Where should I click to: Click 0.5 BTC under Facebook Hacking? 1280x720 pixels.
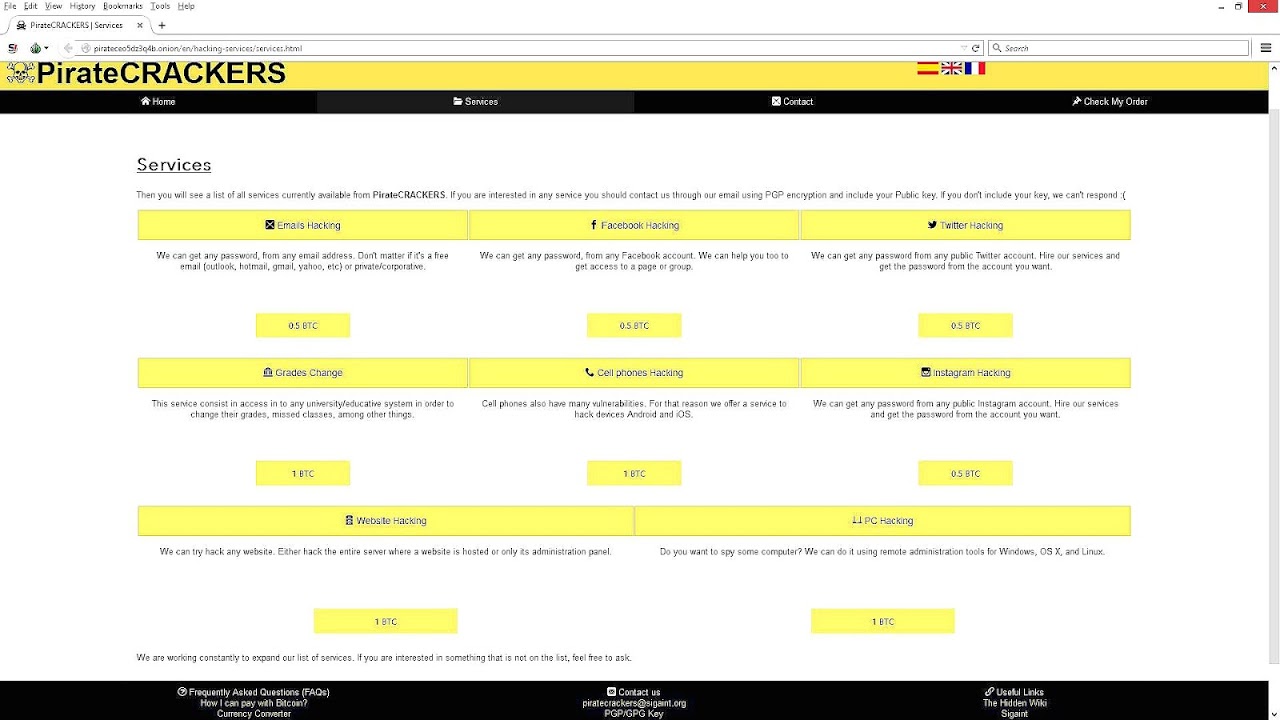pos(634,326)
